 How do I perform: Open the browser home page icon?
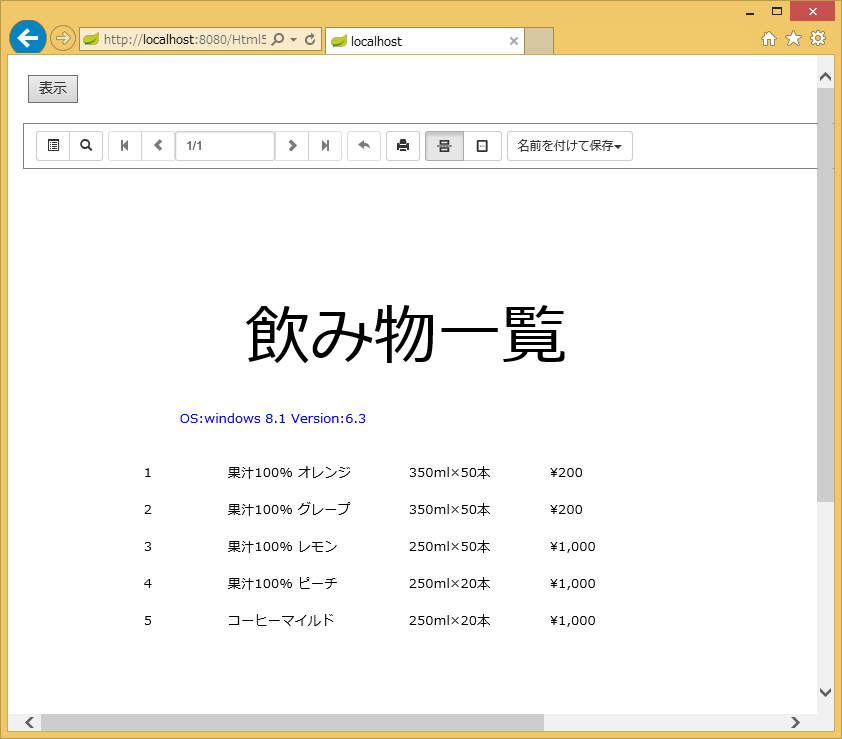coord(769,39)
